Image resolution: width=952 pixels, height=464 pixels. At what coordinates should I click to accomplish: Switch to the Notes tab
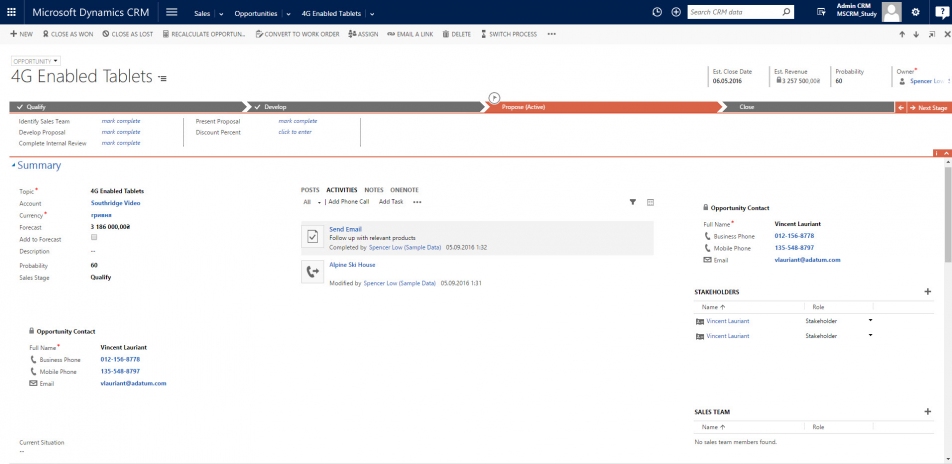373,189
